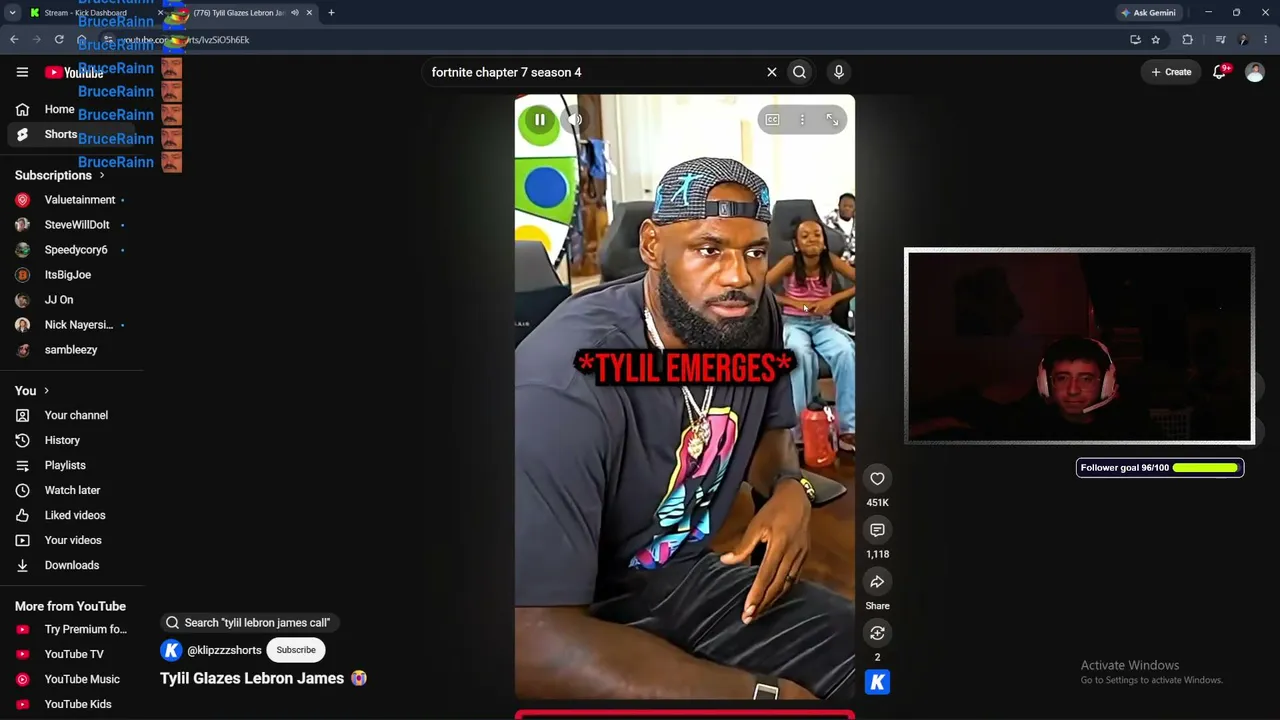Image resolution: width=1280 pixels, height=720 pixels.
Task: Open the Short's three-dot more menu
Action: pyautogui.click(x=802, y=120)
